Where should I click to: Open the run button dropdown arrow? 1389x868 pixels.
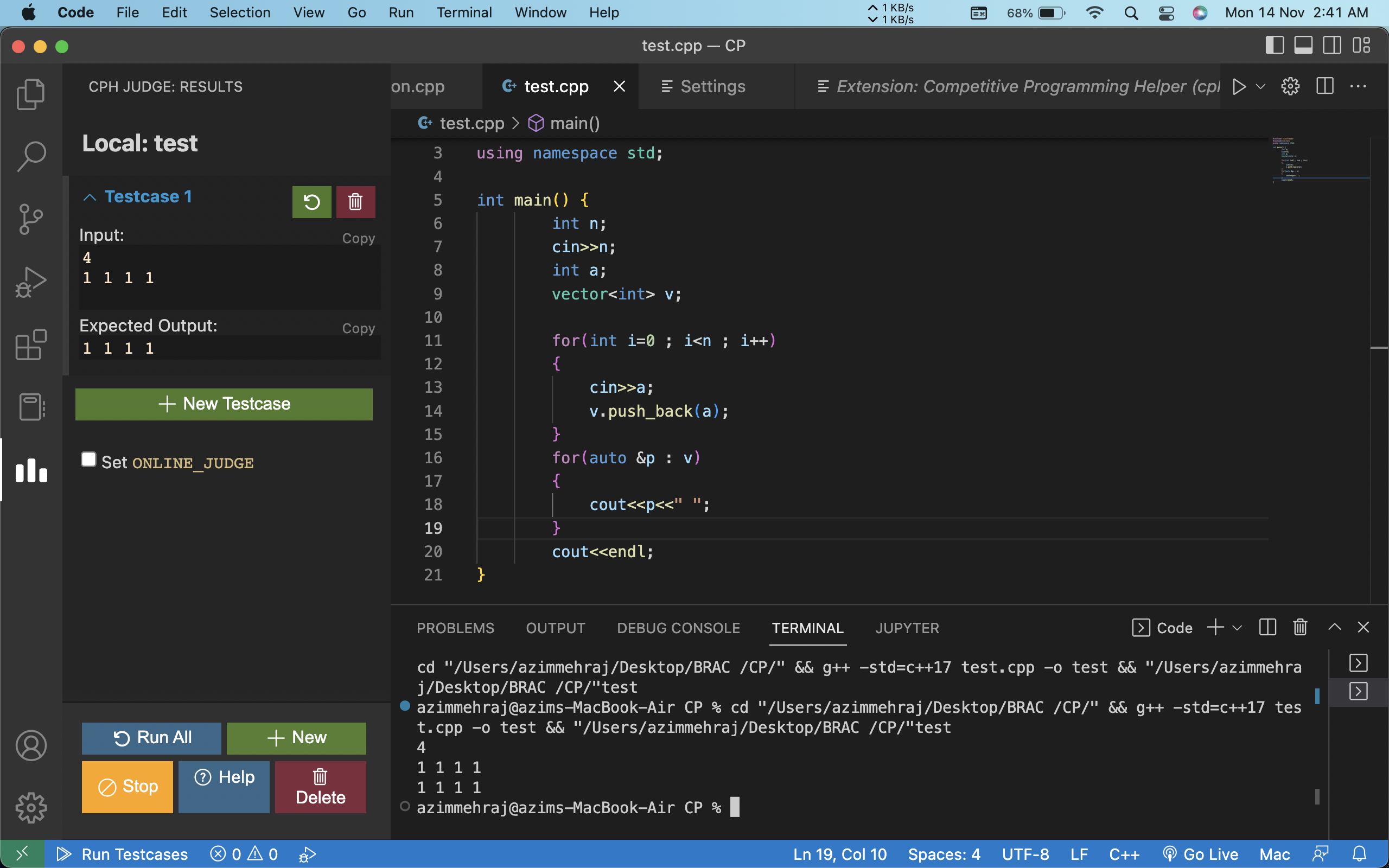1259,86
